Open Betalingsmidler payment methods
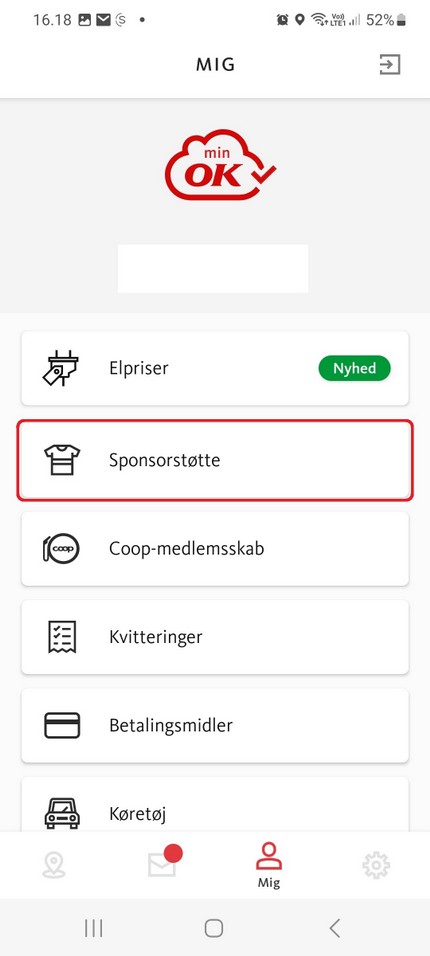The width and height of the screenshot is (430, 956). (215, 726)
